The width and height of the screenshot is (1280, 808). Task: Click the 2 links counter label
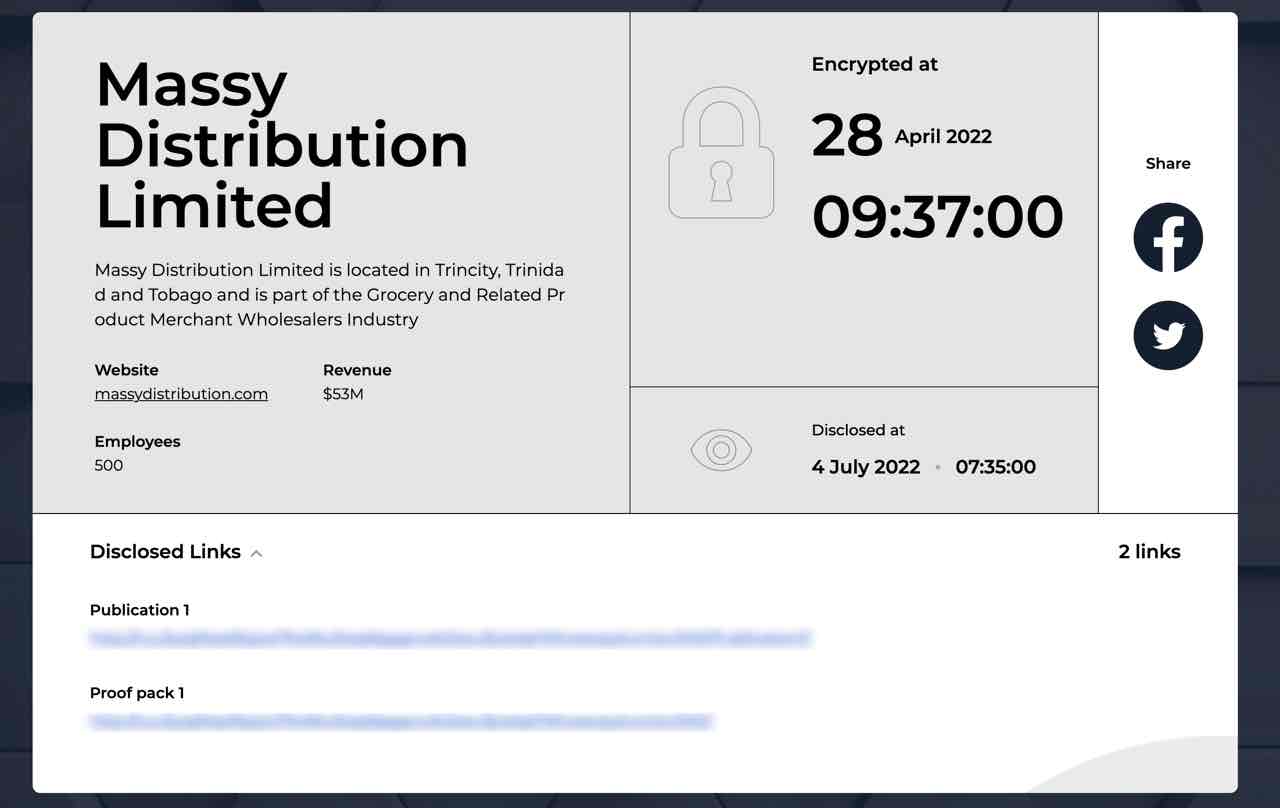1149,551
